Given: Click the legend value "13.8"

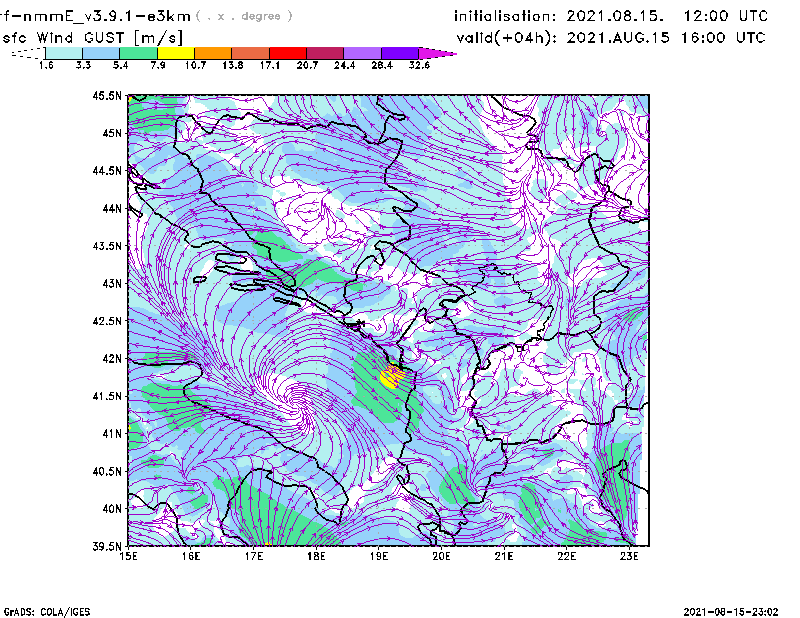Looking at the screenshot, I should click(x=233, y=65).
